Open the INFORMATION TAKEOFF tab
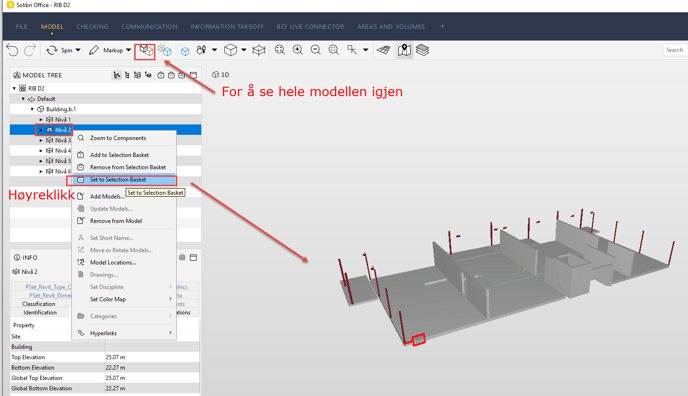 227,27
